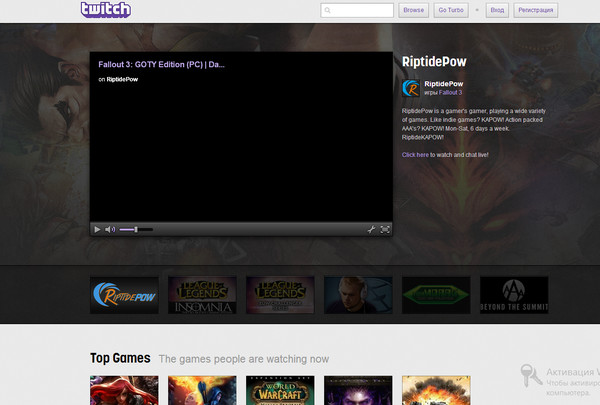Viewport: 600px width, 405px height.
Task: Open the Browse page
Action: (414, 10)
